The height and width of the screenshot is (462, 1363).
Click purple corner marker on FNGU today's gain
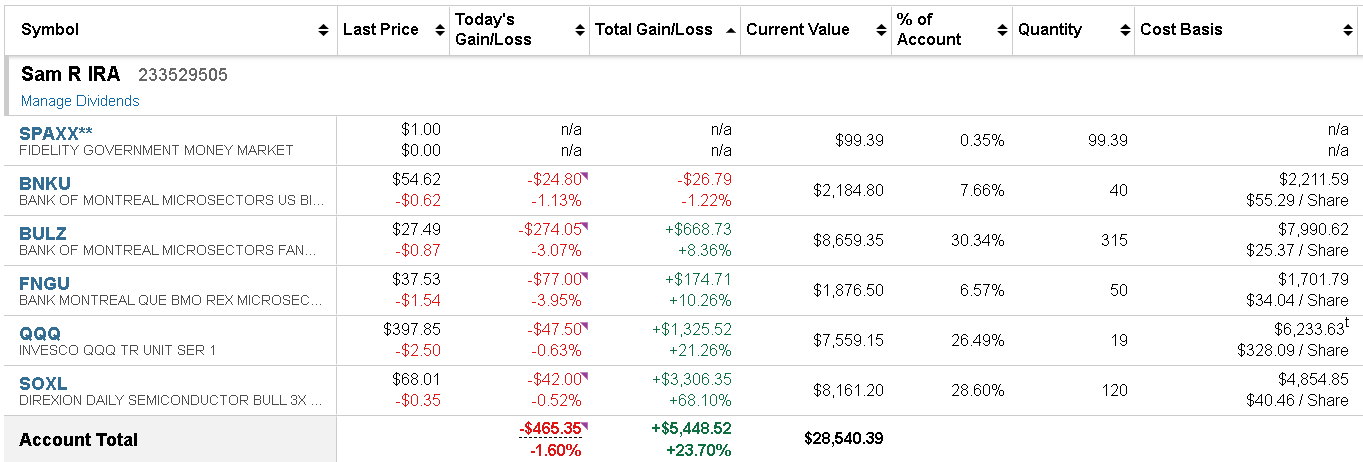coord(585,276)
